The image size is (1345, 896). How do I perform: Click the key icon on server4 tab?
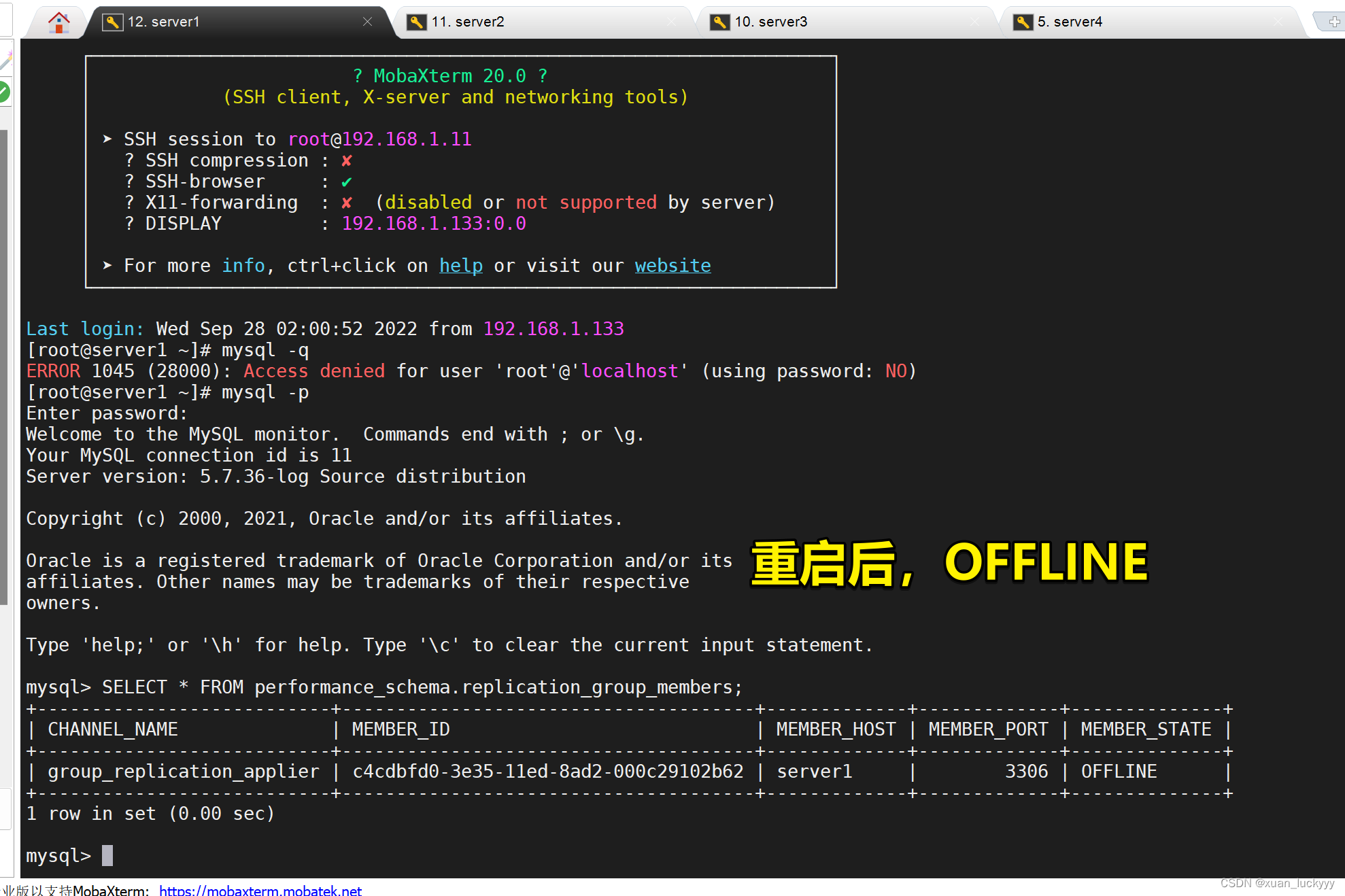1023,22
